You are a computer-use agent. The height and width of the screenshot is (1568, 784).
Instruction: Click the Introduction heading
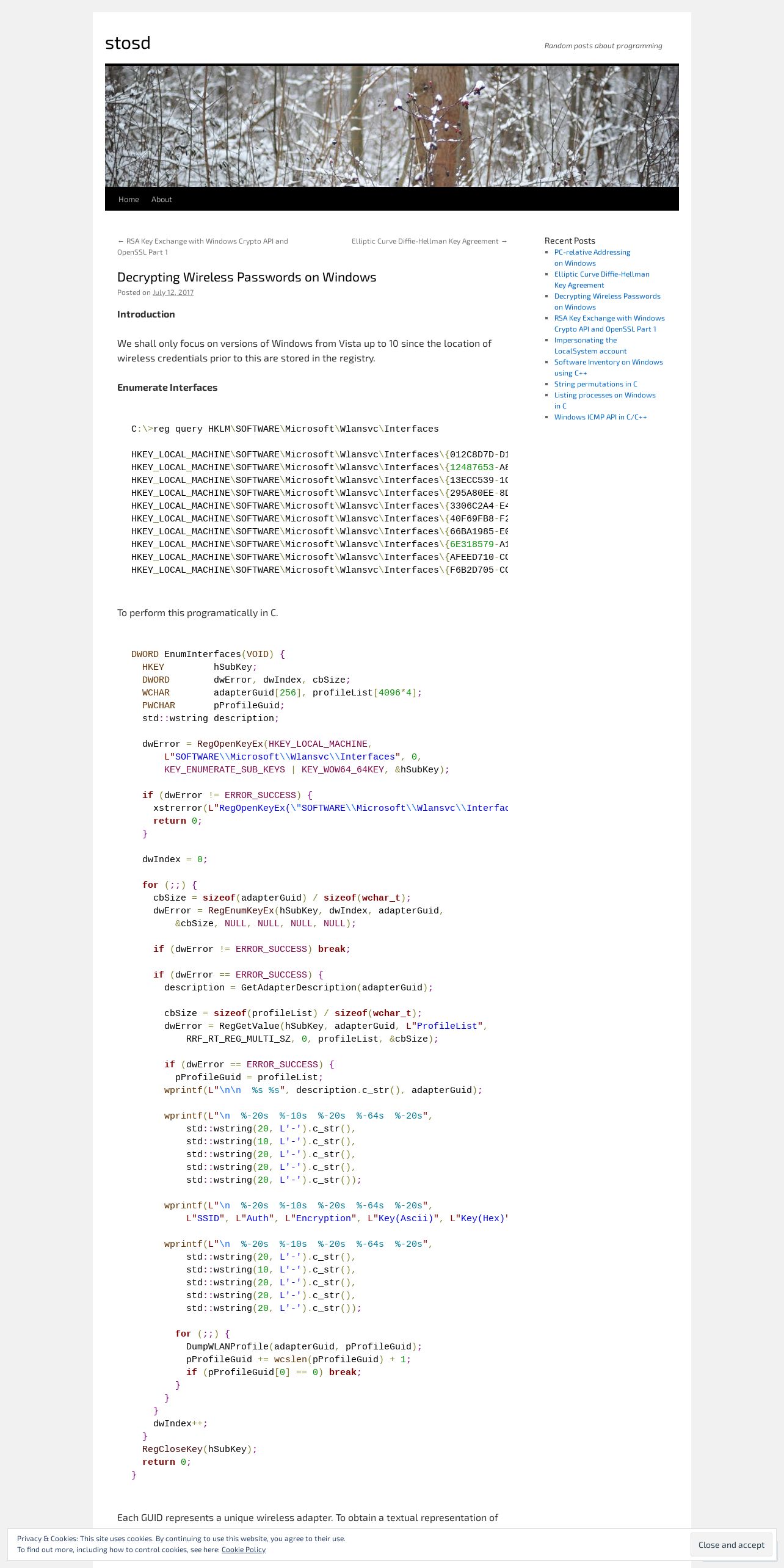[146, 314]
